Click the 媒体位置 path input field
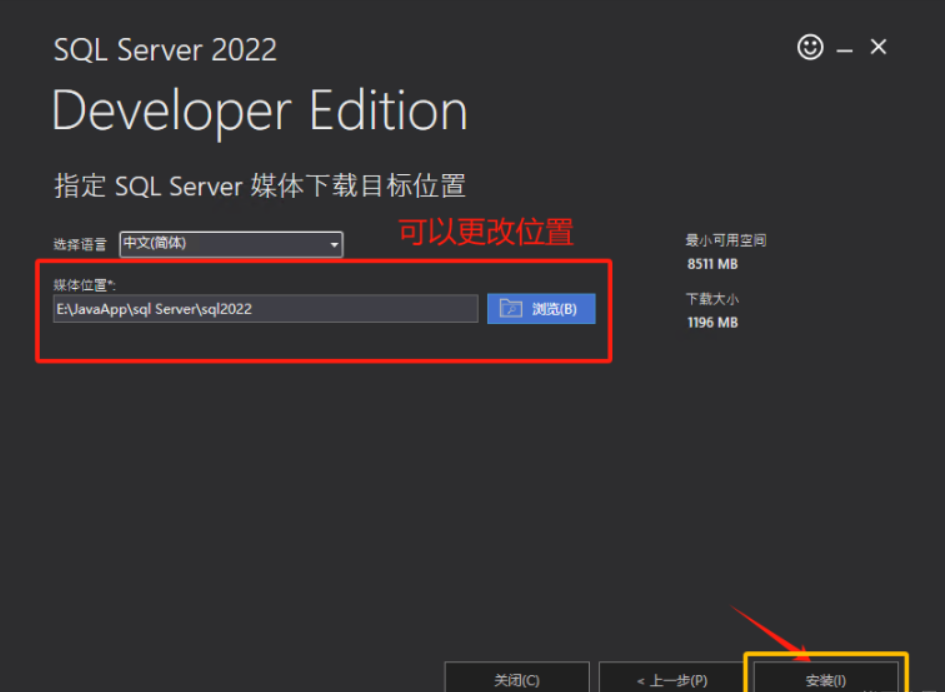Viewport: 945px width, 692px height. [x=265, y=309]
